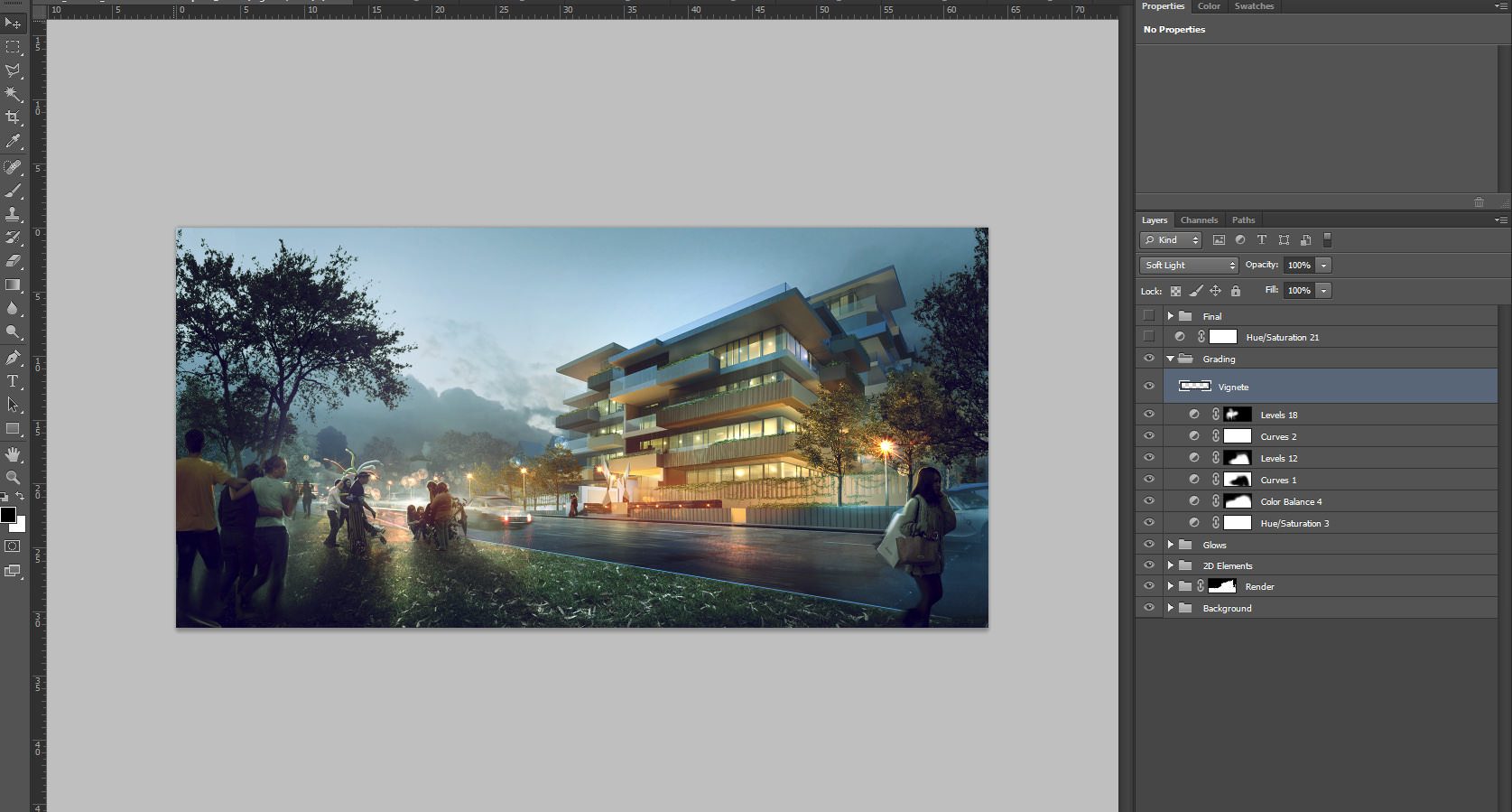Collapse the Grading group
This screenshot has height=812, width=1512.
(1170, 359)
